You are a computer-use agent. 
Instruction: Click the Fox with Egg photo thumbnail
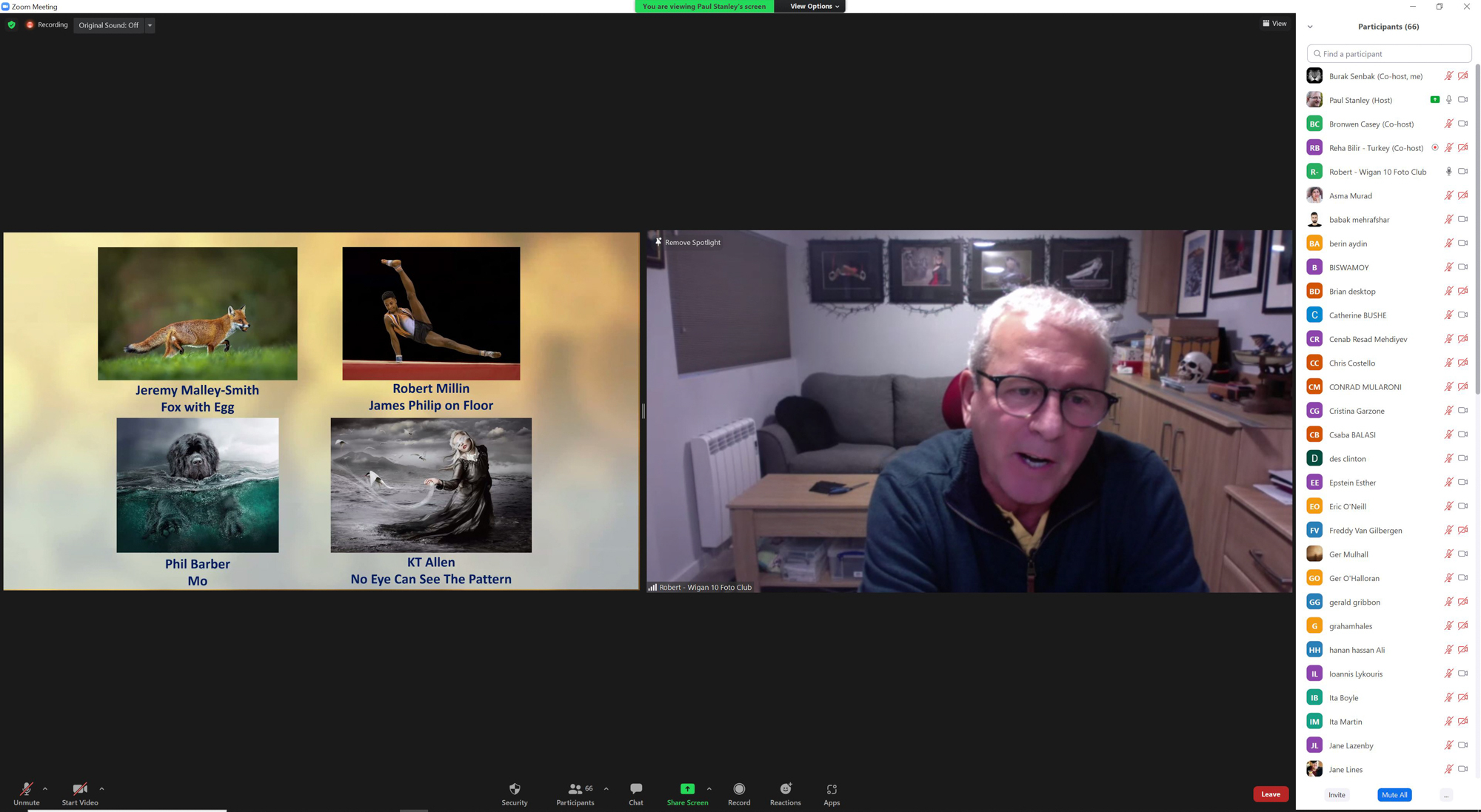click(197, 313)
